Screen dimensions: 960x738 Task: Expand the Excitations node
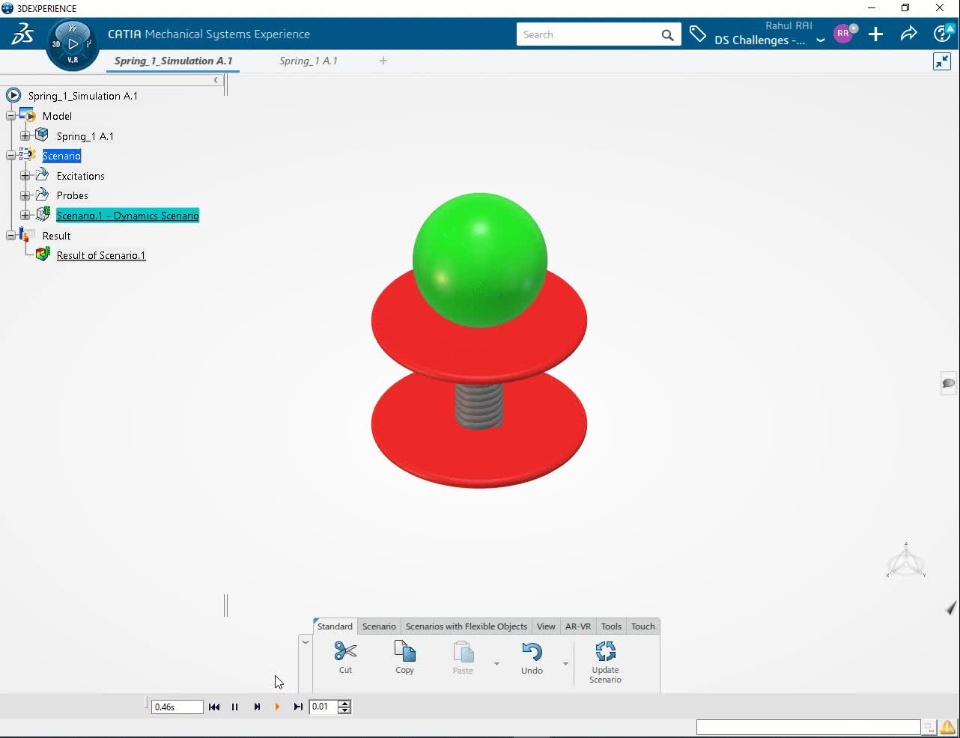click(24, 175)
